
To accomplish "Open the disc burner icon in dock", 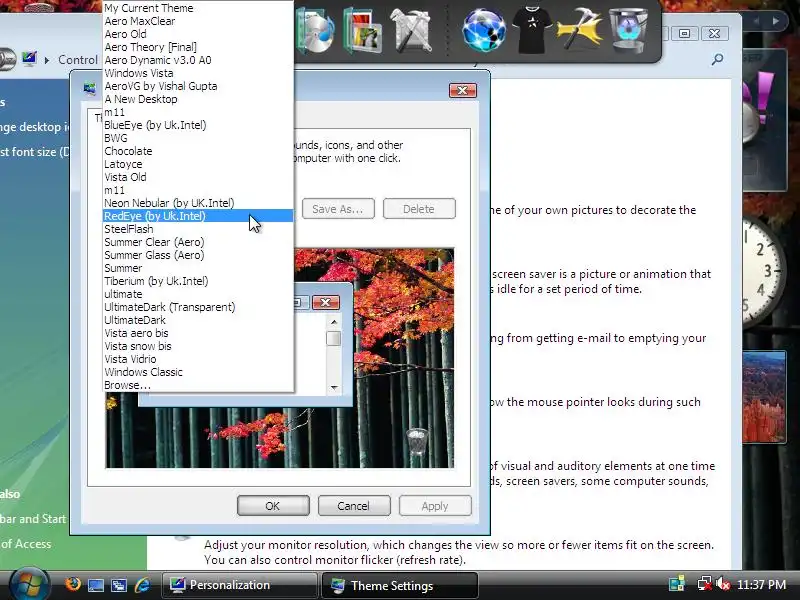I will pos(318,31).
